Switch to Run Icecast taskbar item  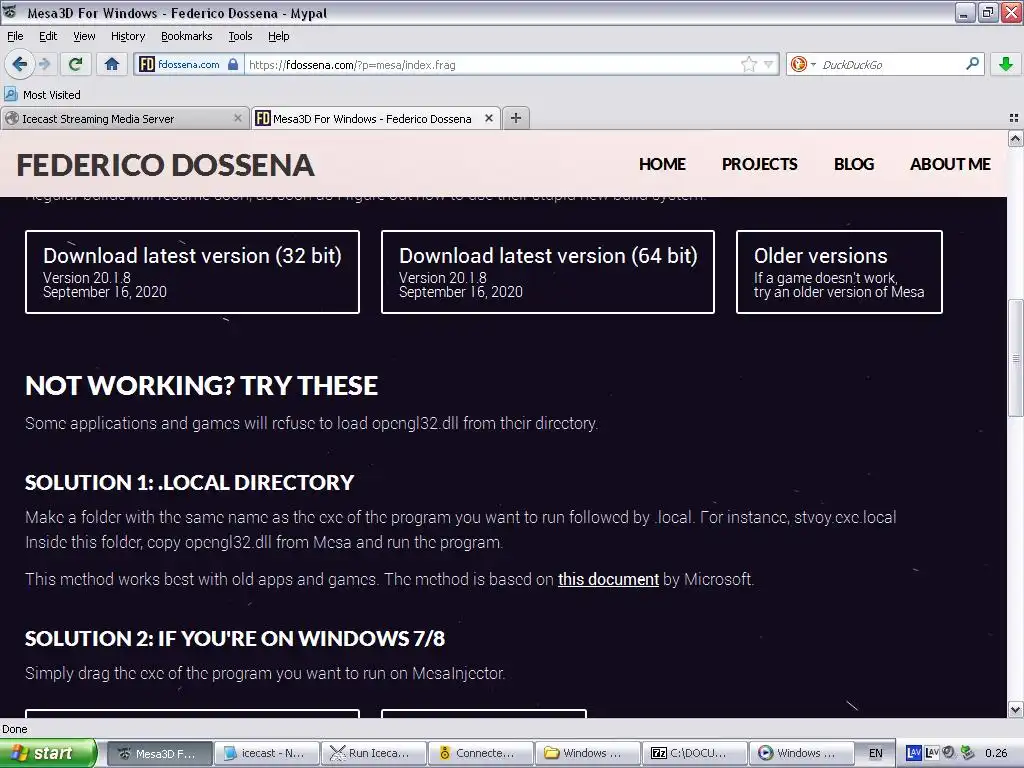click(374, 753)
